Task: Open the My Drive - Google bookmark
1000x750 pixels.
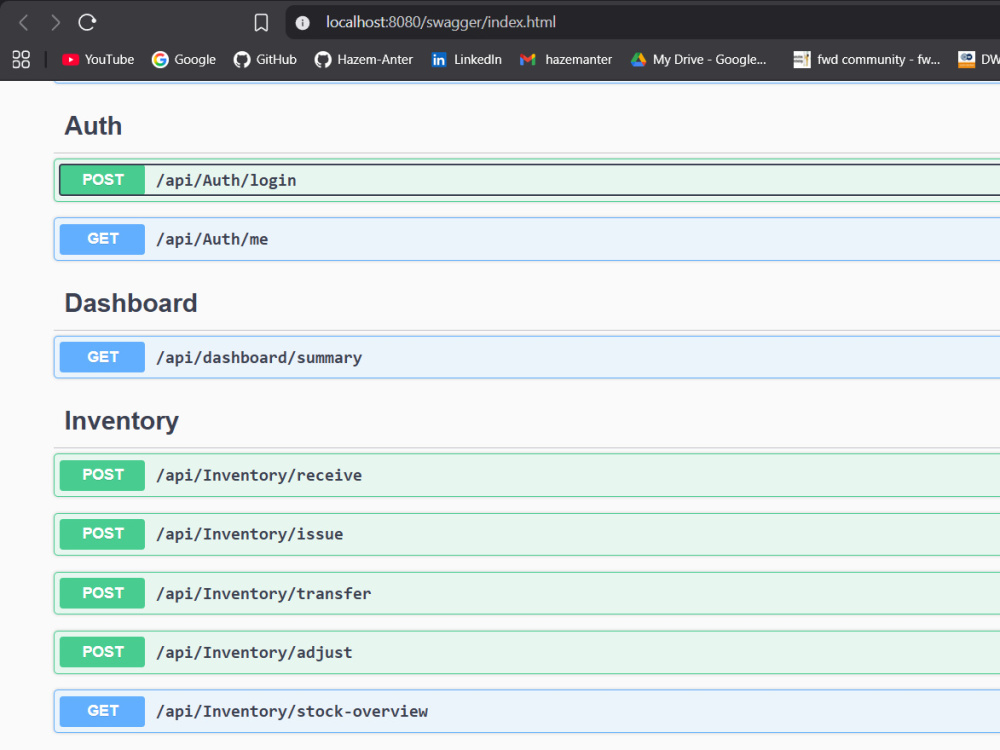Action: tap(698, 59)
